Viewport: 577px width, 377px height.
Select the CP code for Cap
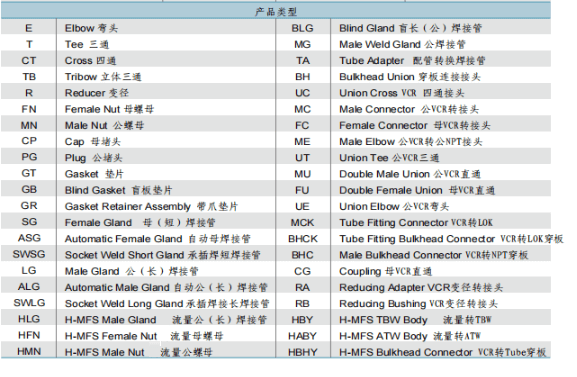[x=29, y=141]
